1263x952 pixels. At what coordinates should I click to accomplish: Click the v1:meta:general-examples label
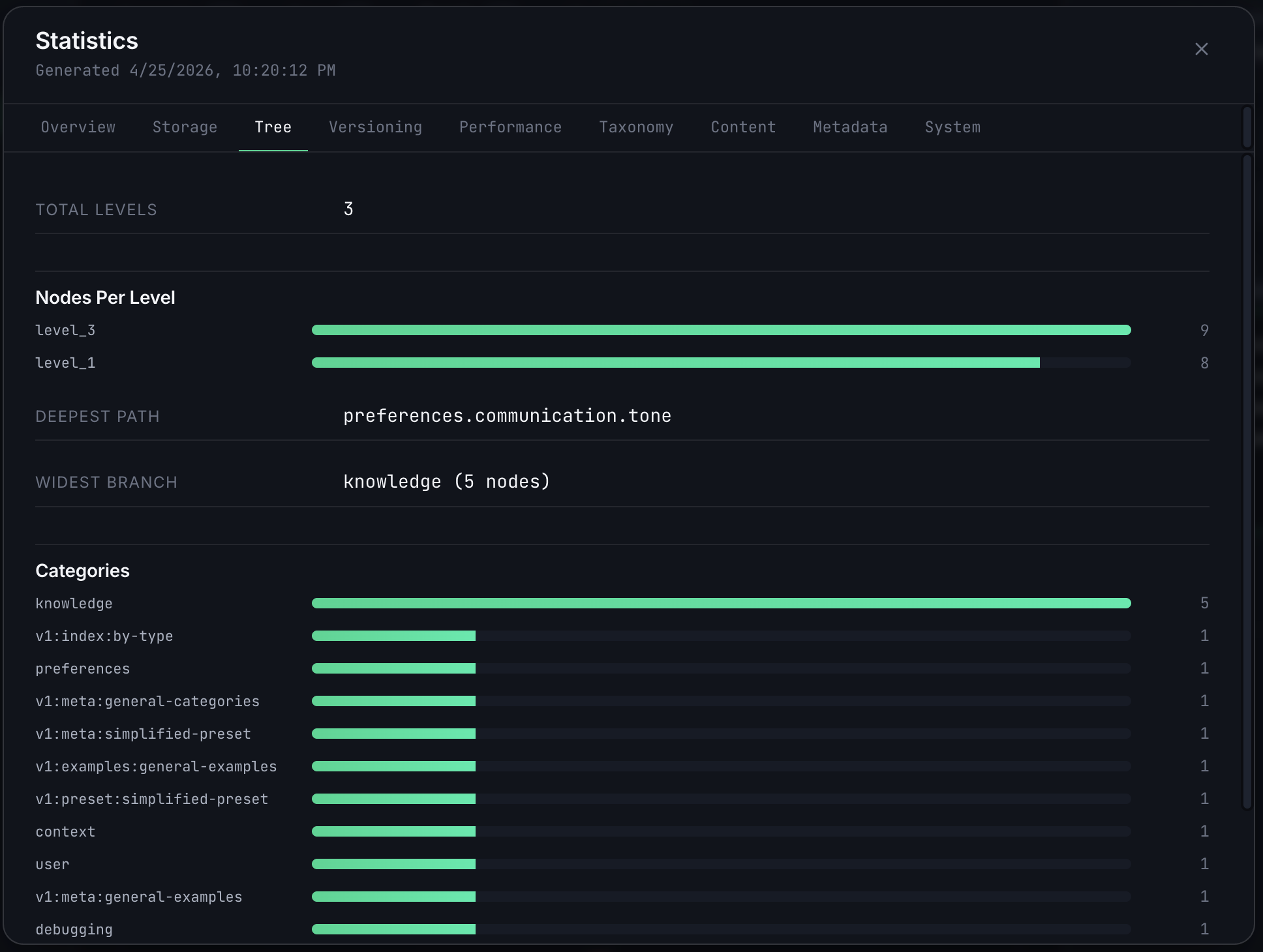point(139,897)
